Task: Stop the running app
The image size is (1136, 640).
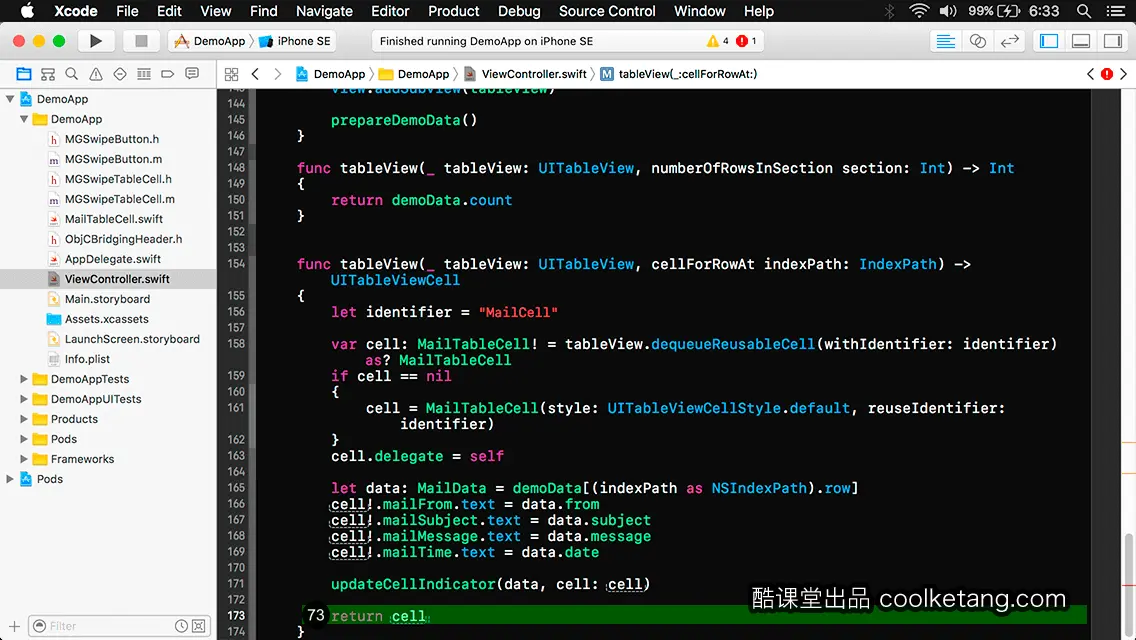Action: [x=141, y=41]
